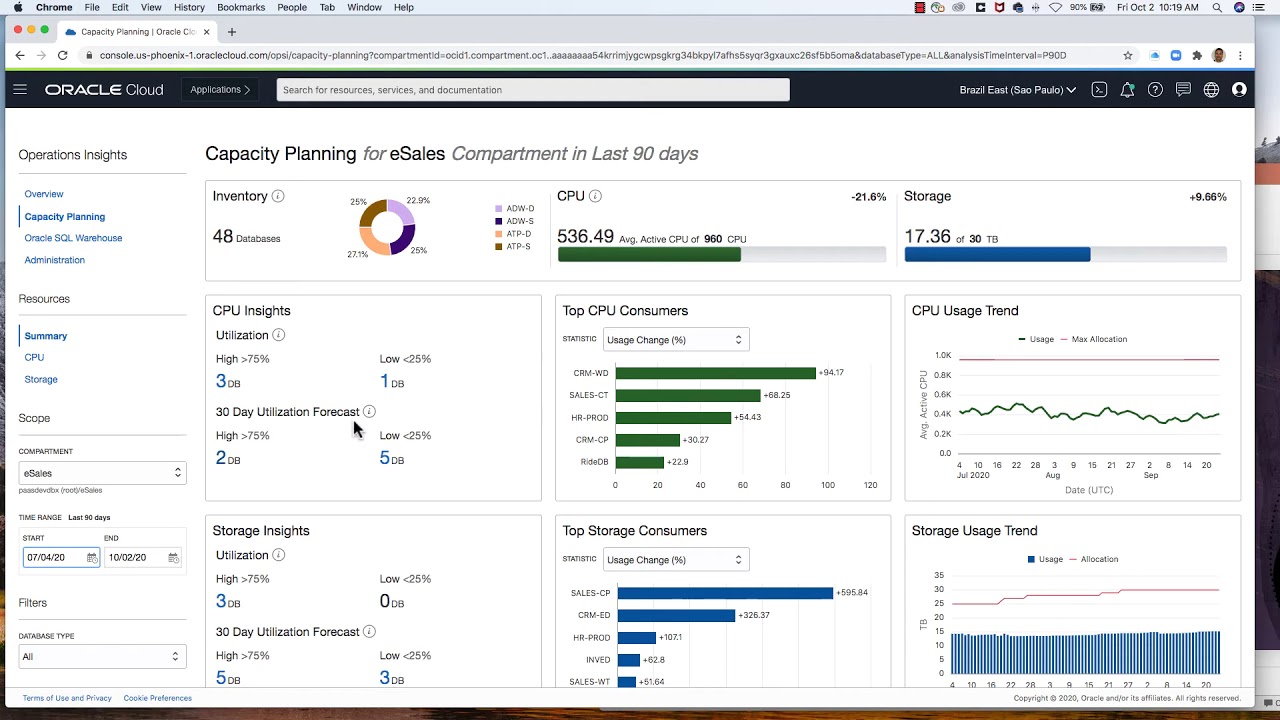This screenshot has height=720, width=1280.
Task: Click Storage Insights Utilization info icon
Action: [279, 555]
